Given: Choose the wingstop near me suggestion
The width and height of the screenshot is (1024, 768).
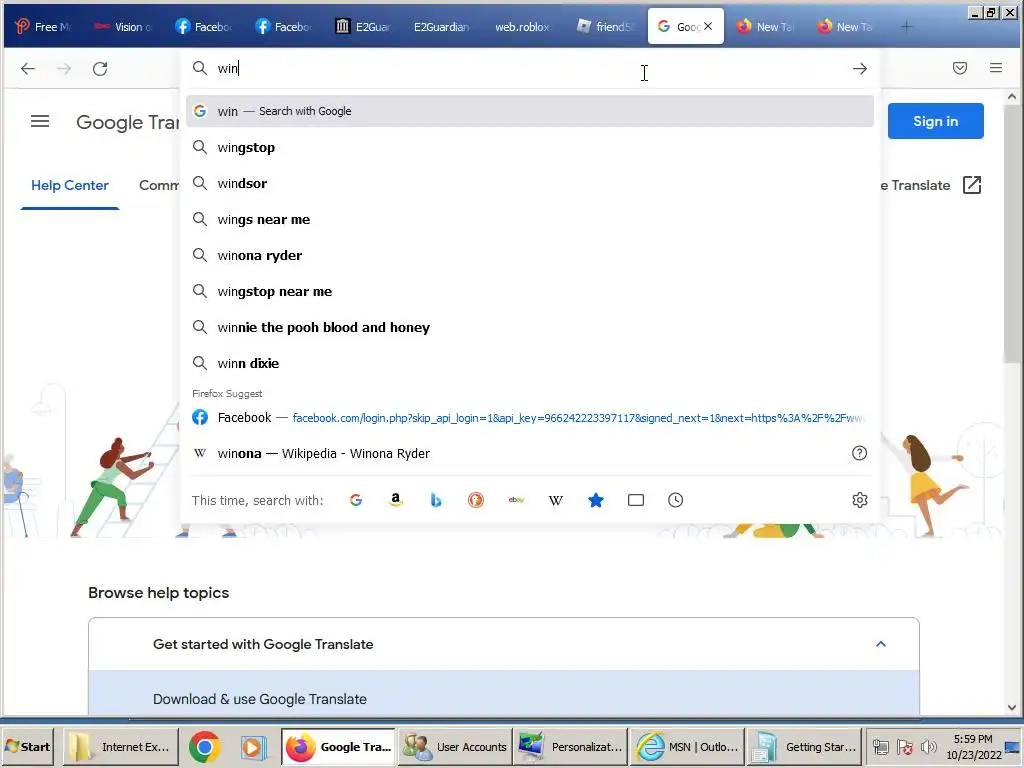Looking at the screenshot, I should coord(530,291).
